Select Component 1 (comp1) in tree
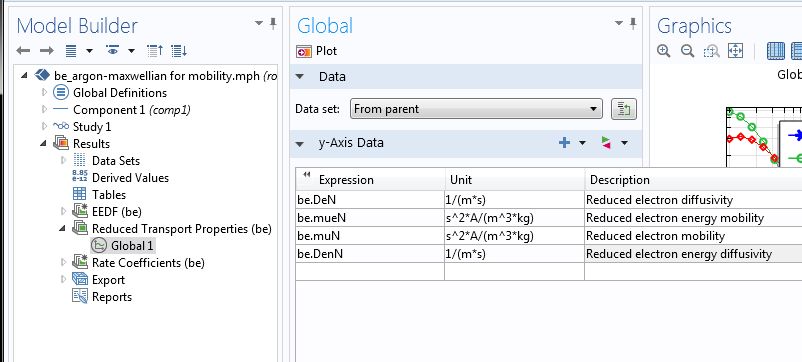The height and width of the screenshot is (362, 802). click(x=131, y=110)
